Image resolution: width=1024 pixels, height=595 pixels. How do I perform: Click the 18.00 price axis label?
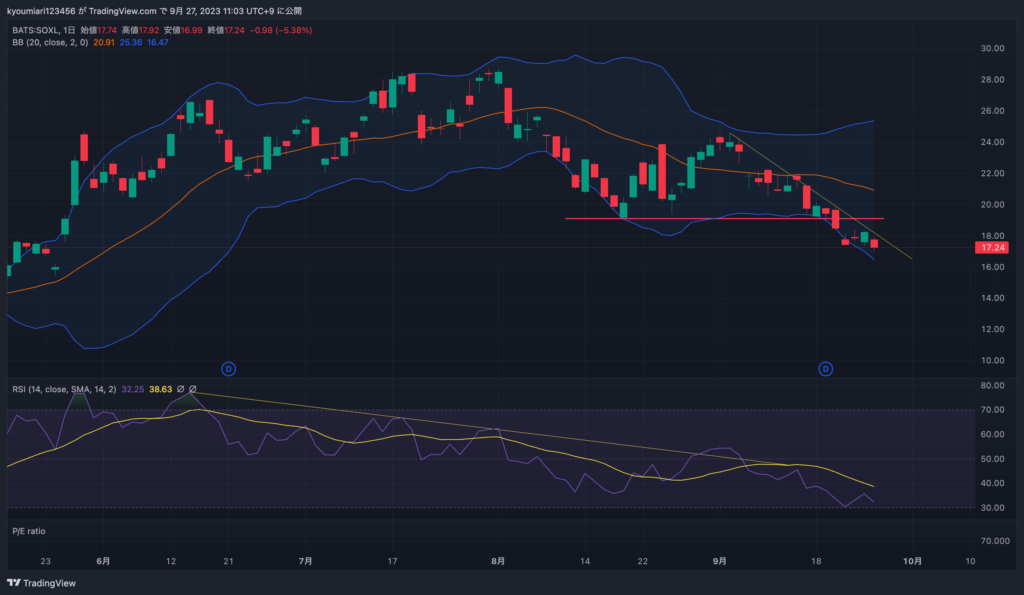(992, 236)
